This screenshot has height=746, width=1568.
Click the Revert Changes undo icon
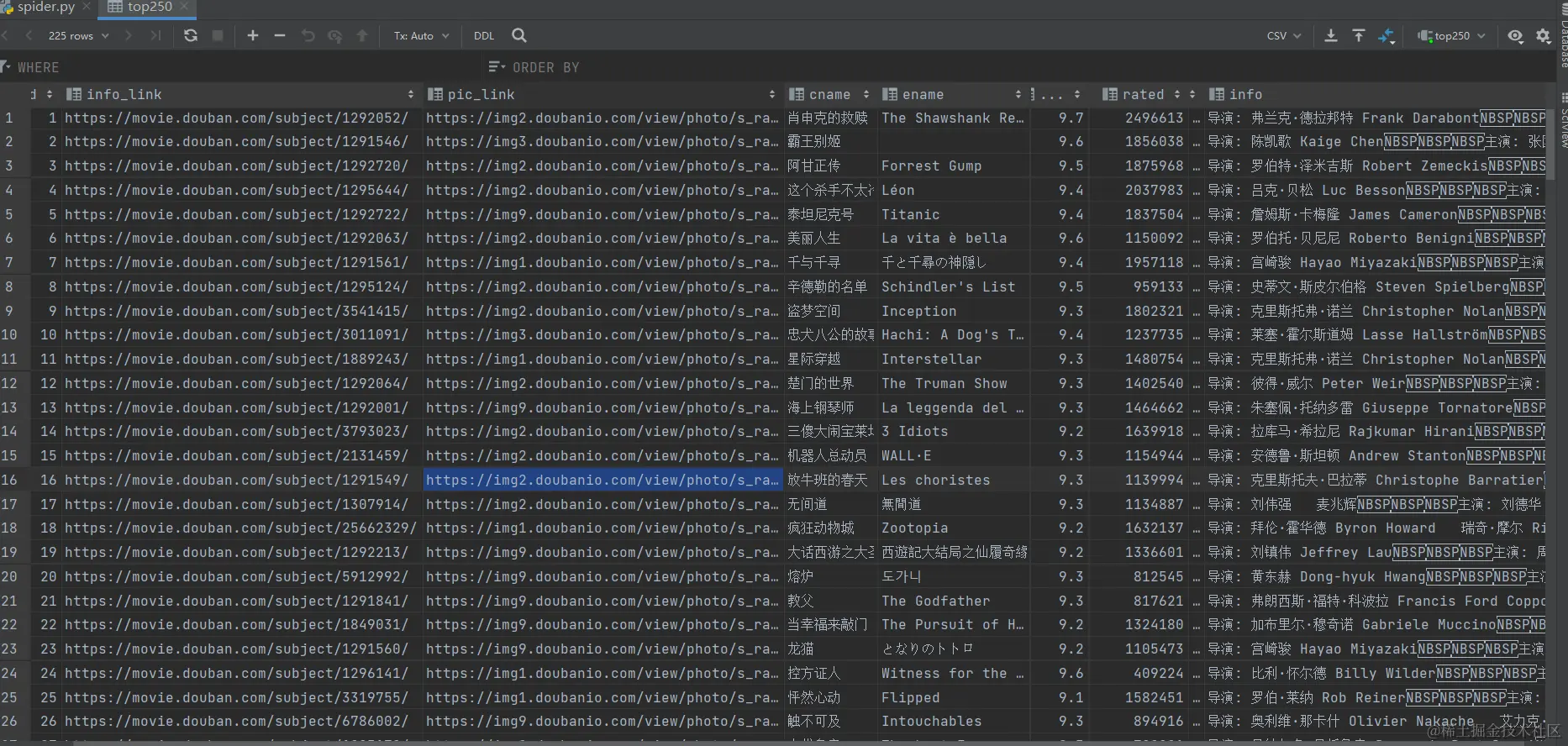point(308,35)
